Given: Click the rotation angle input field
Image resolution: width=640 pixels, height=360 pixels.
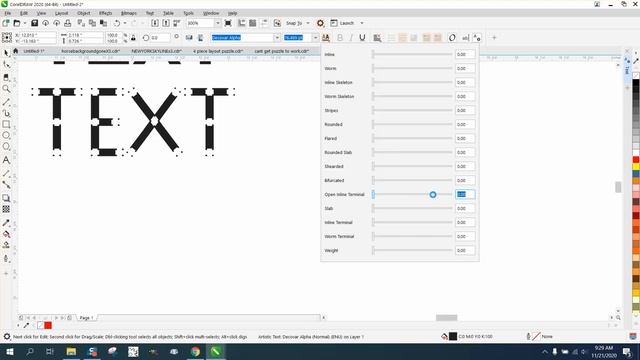Looking at the screenshot, I should coord(160,38).
